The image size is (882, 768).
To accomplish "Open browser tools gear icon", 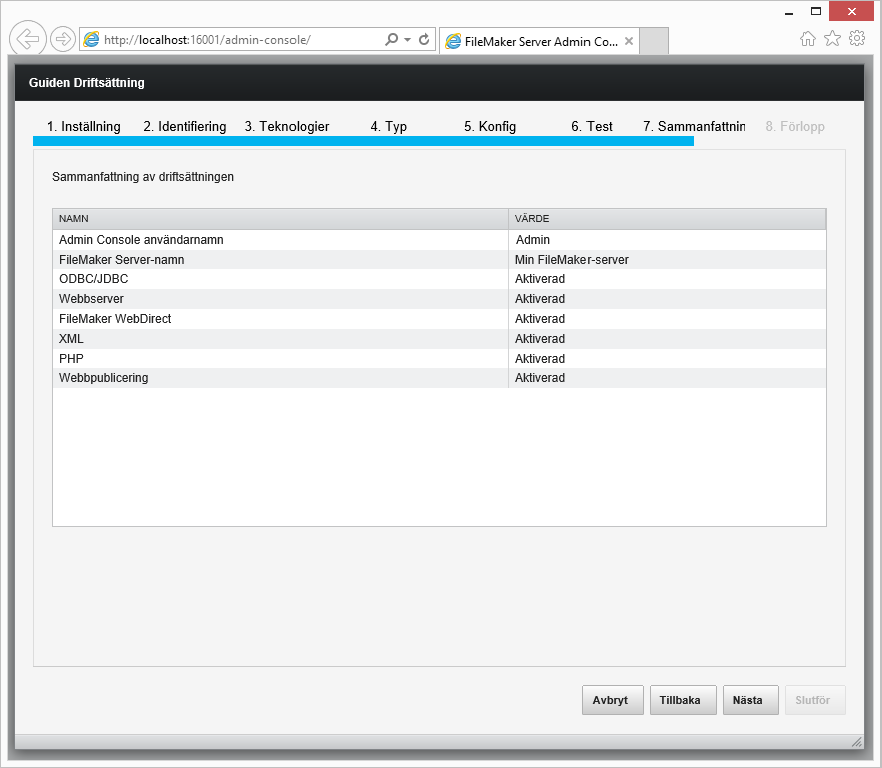I will point(857,39).
